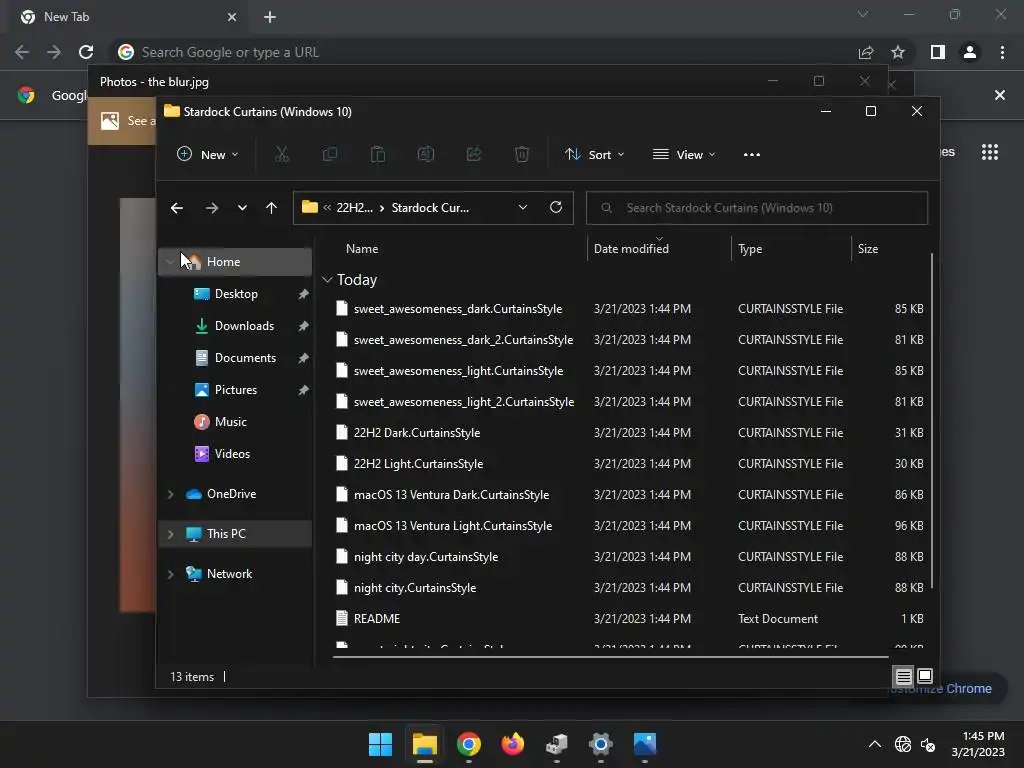The image size is (1024, 768).
Task: Switch to large thumbnails view icon
Action: pos(925,676)
